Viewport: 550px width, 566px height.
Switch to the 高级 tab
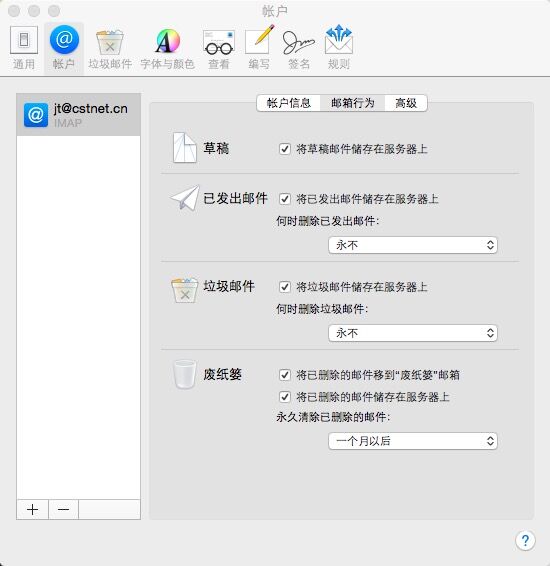406,103
